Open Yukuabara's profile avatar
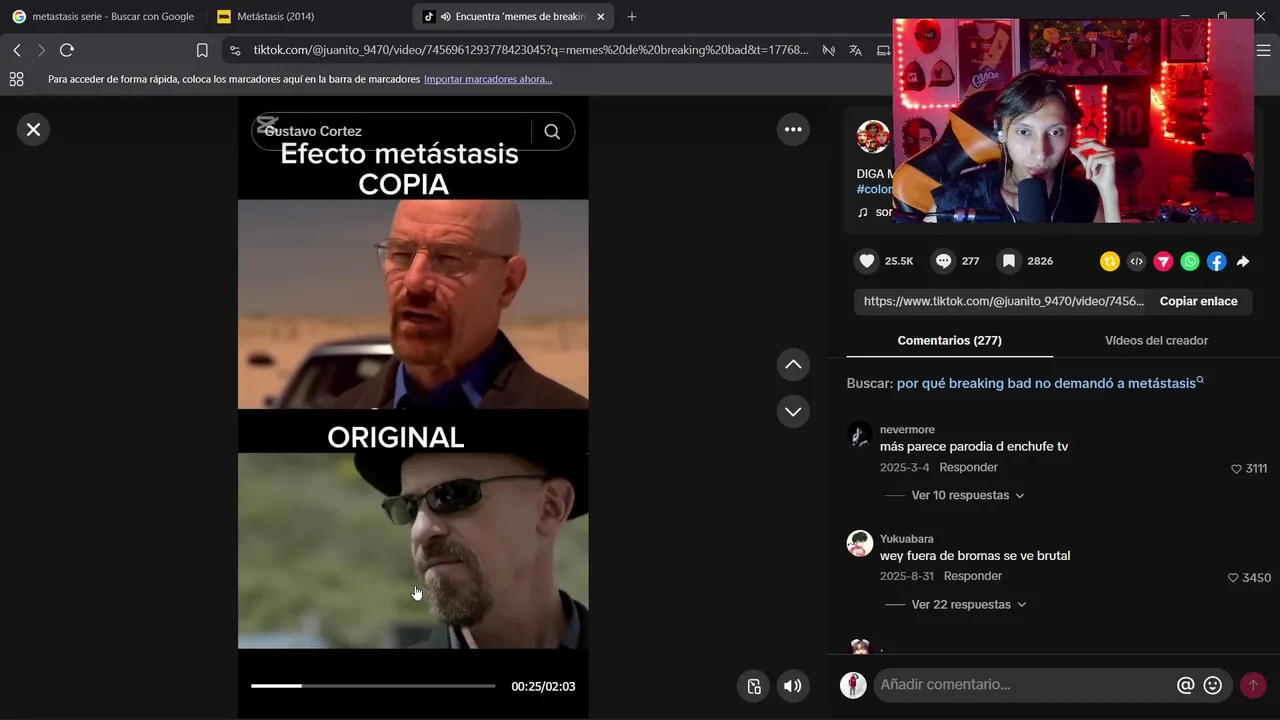 click(x=859, y=543)
